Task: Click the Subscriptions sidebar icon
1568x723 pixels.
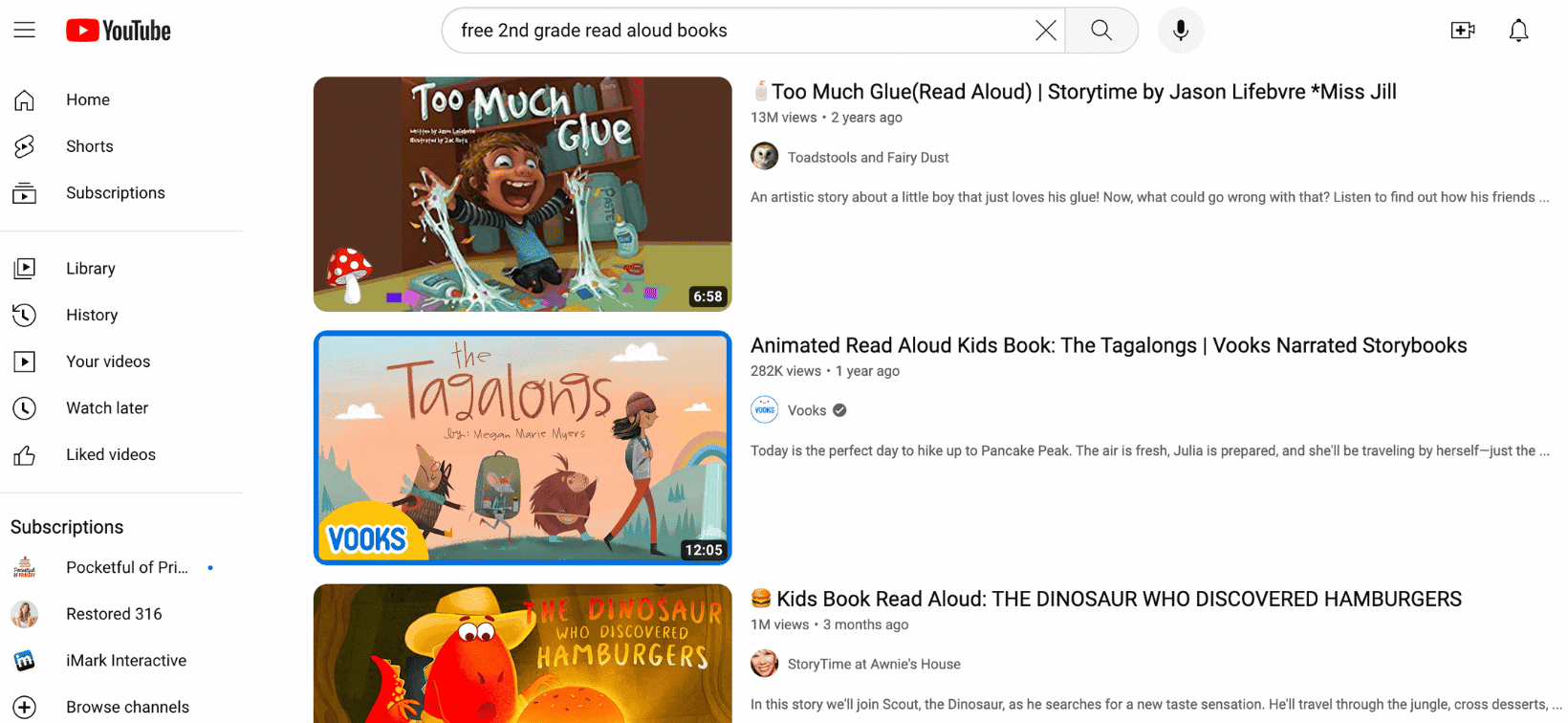Action: tap(25, 193)
